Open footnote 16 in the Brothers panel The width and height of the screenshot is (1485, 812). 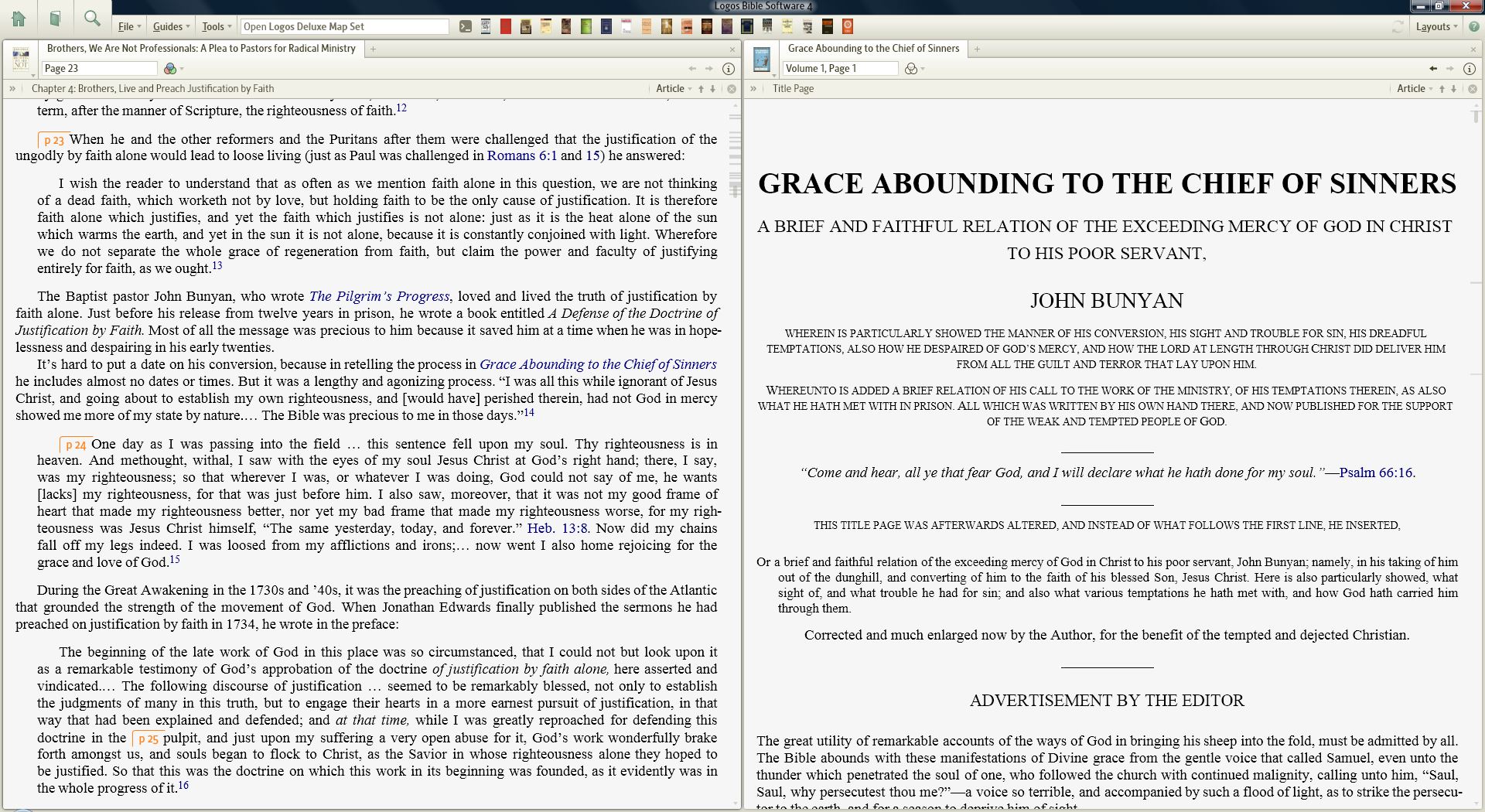coord(183,785)
